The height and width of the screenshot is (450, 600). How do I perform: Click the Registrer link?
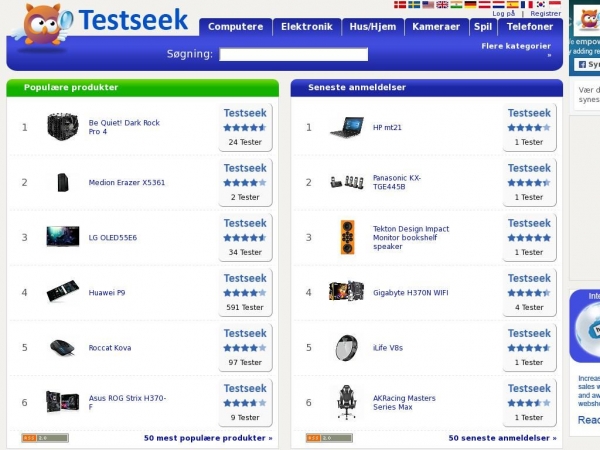[546, 13]
